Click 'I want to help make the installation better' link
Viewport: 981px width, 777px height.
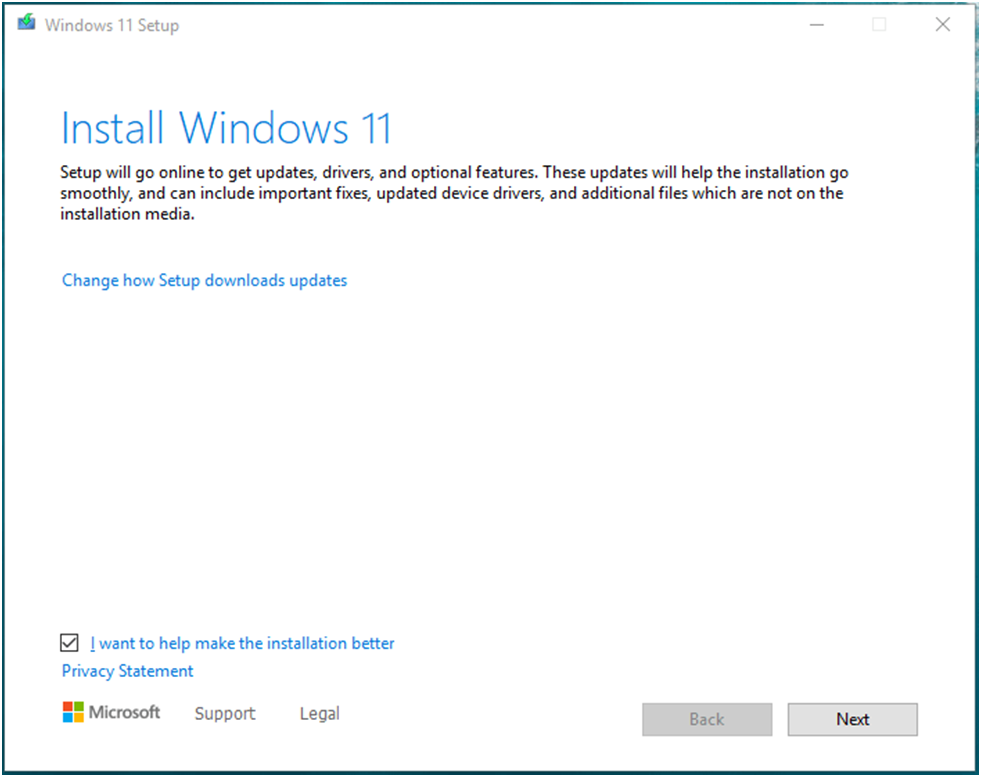point(242,643)
